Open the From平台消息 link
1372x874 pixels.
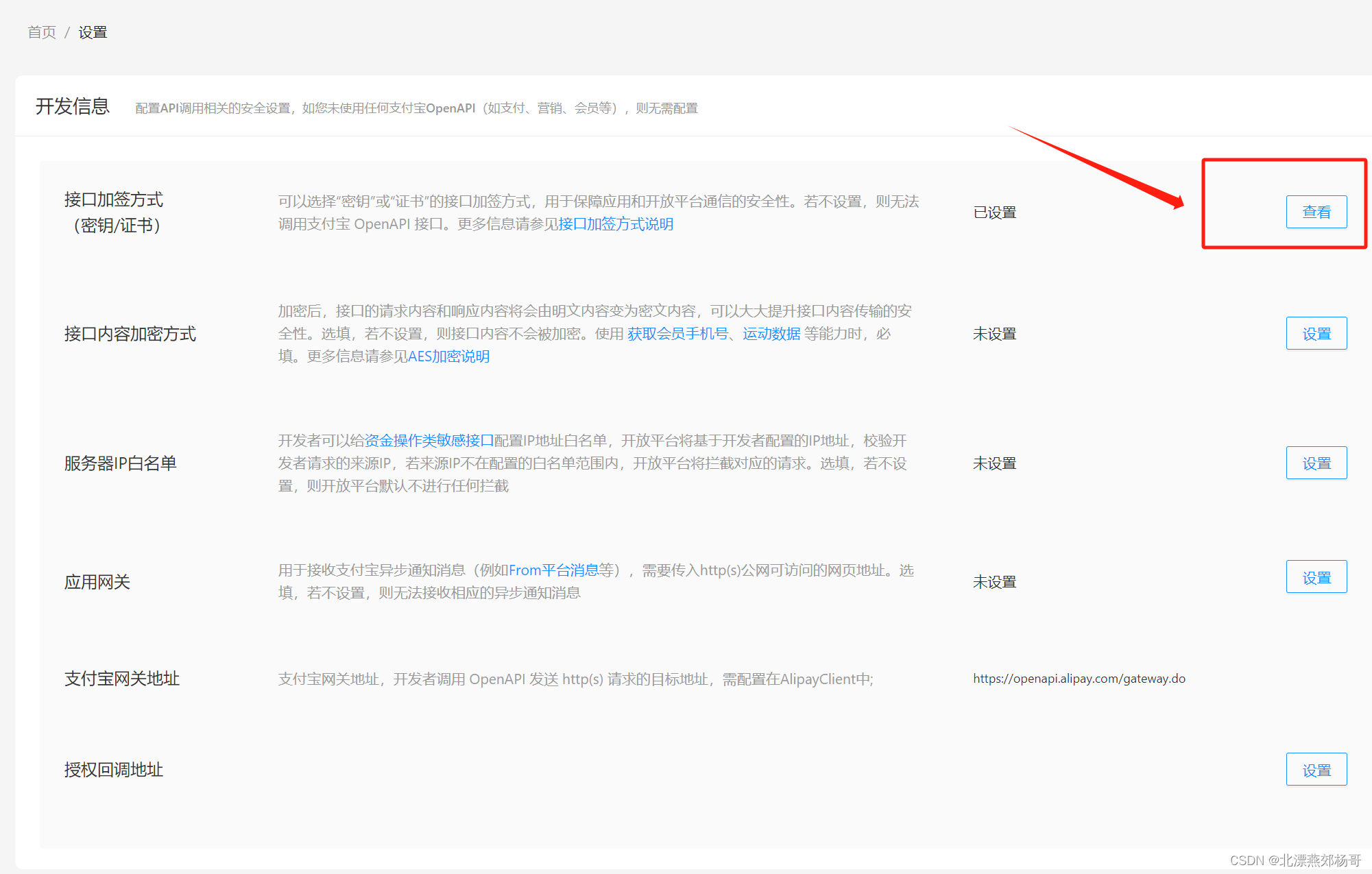[553, 570]
